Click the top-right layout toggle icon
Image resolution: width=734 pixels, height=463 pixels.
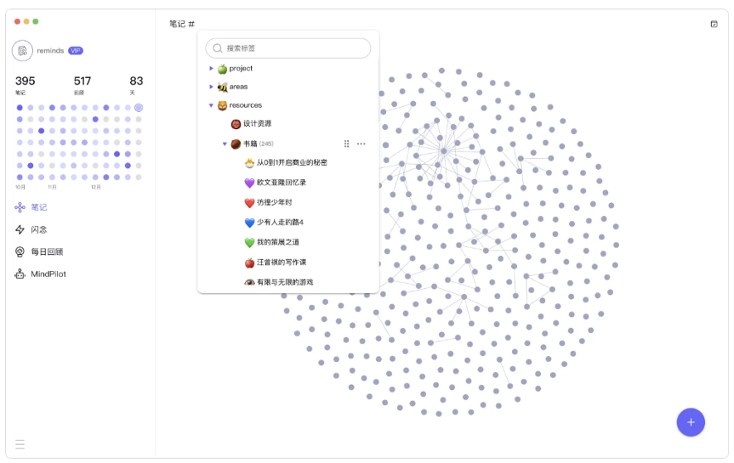[x=714, y=24]
